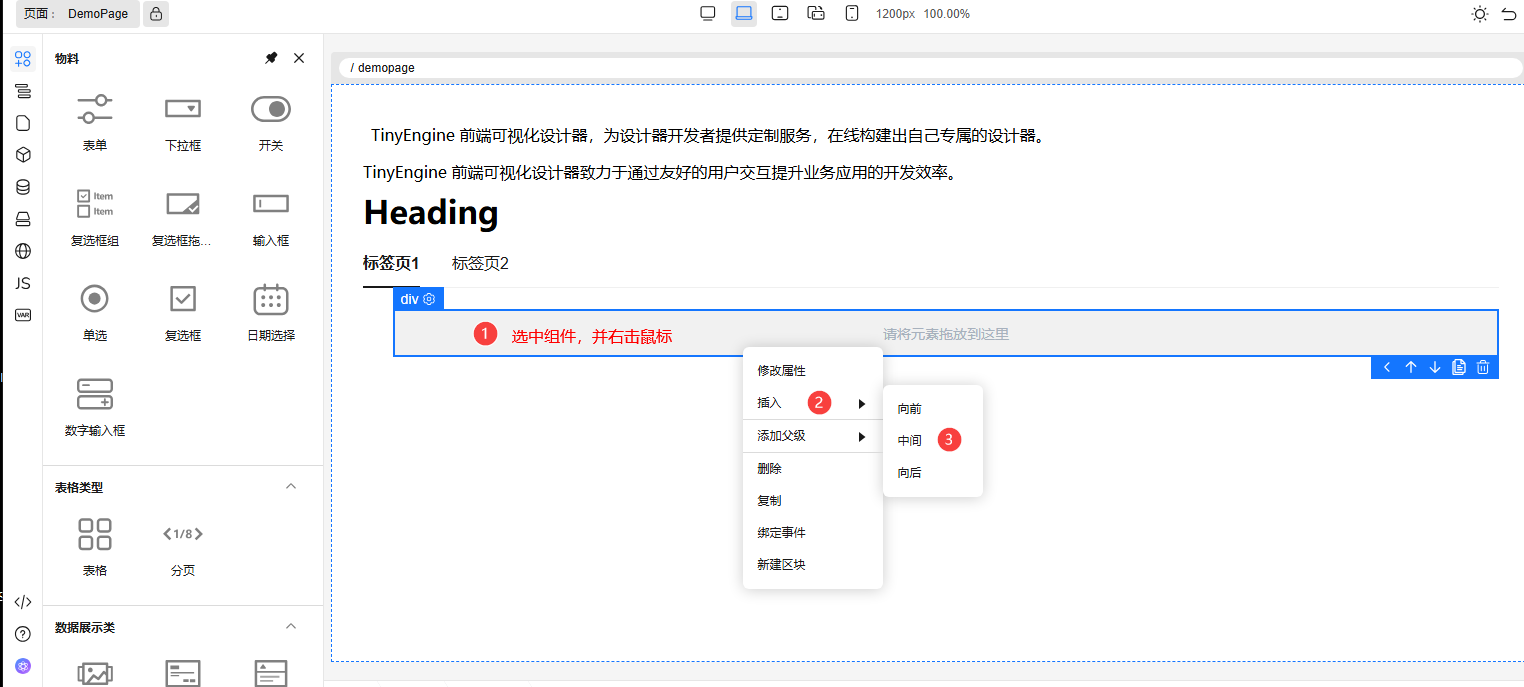The height and width of the screenshot is (687, 1524).
Task: Toggle the theme sun icon
Action: point(1480,14)
